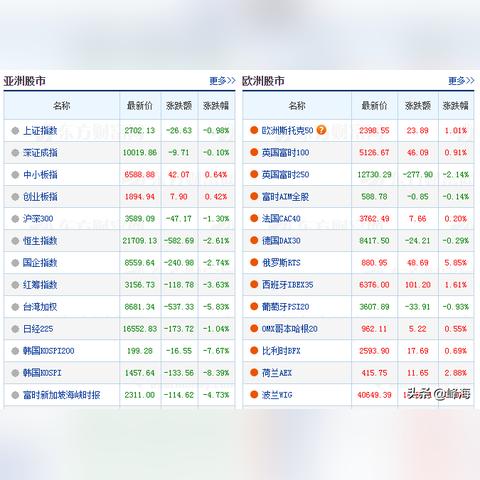Open the 沪深300 index link
This screenshot has width=480, height=480.
click(38, 219)
